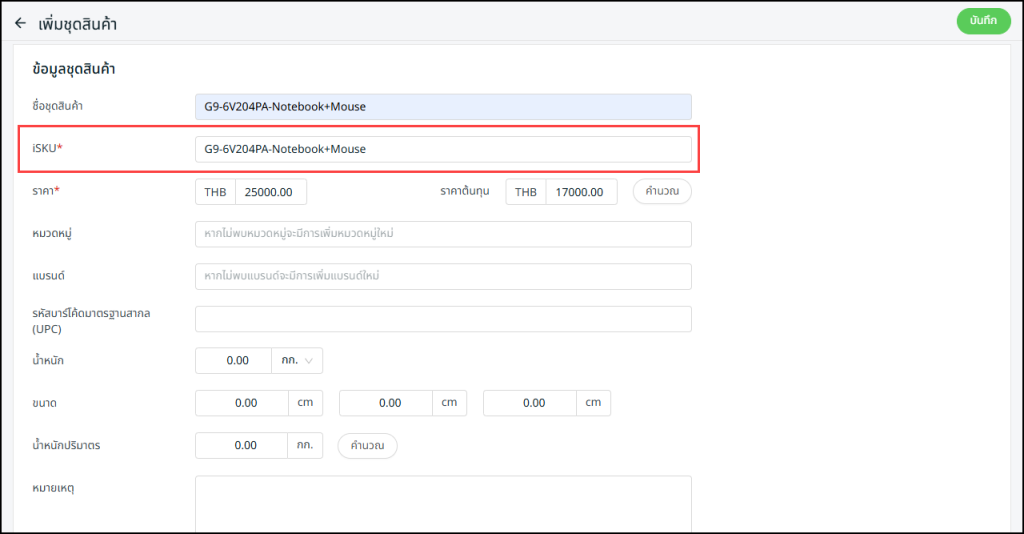Click the หมายเหตุ notes text area
Screen dimensions: 1024x534
coord(443,503)
